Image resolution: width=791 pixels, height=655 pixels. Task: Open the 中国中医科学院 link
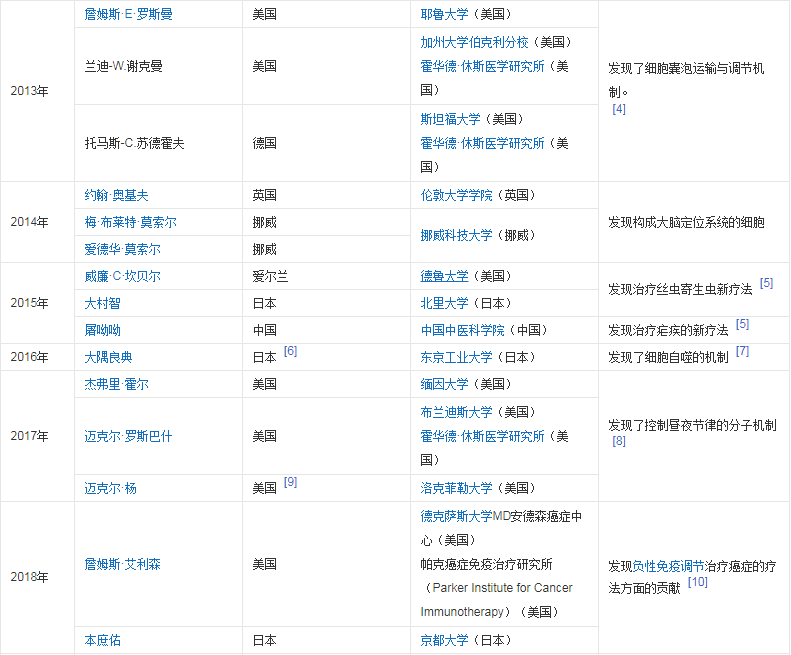click(x=463, y=330)
